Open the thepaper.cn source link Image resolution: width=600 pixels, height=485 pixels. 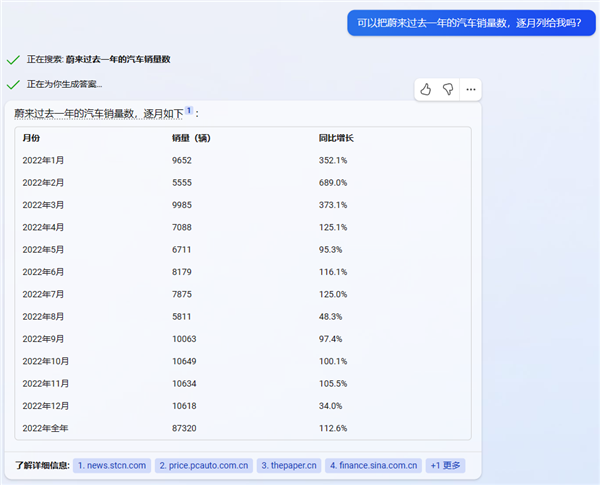(289, 465)
